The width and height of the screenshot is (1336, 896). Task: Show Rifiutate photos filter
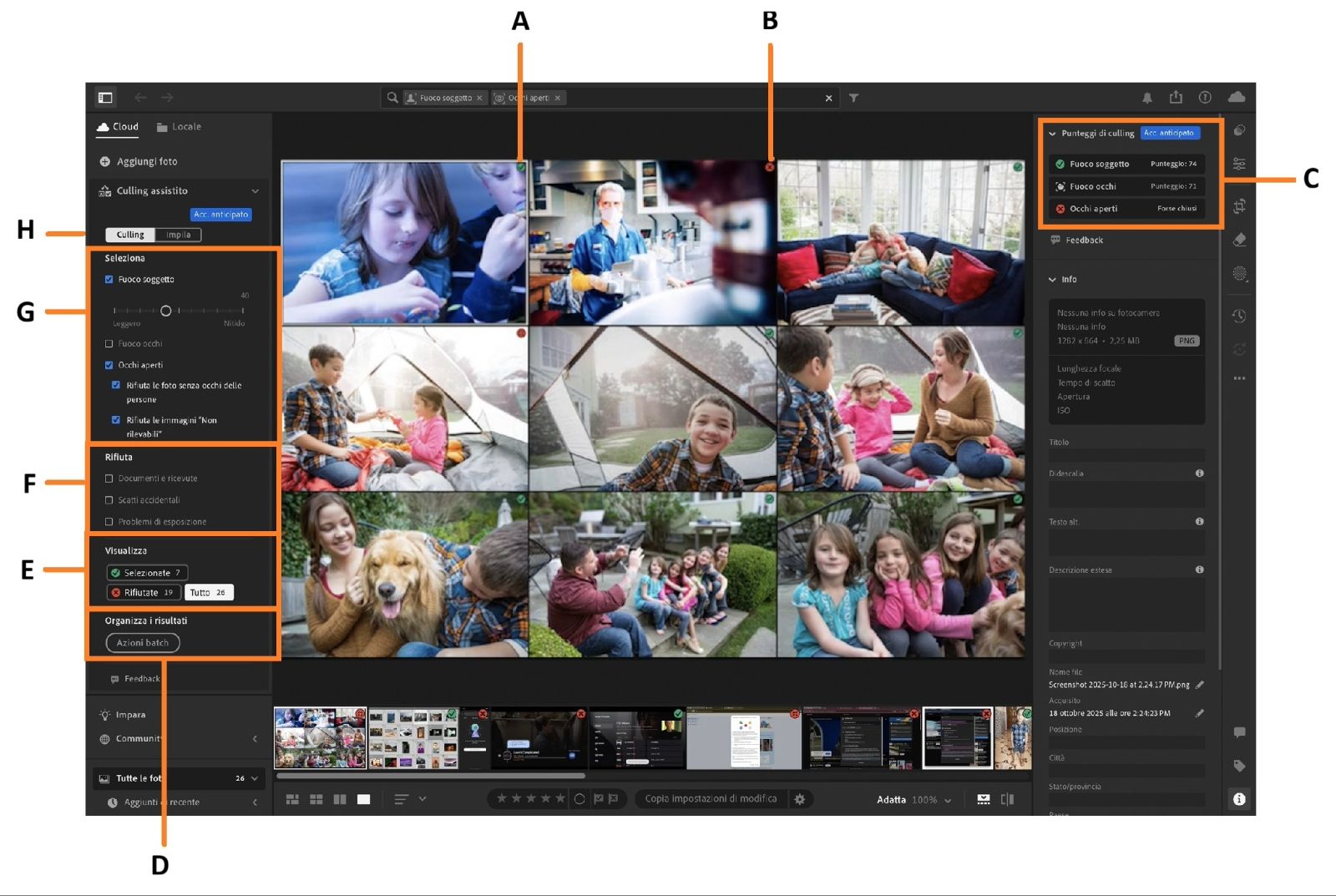coord(144,593)
